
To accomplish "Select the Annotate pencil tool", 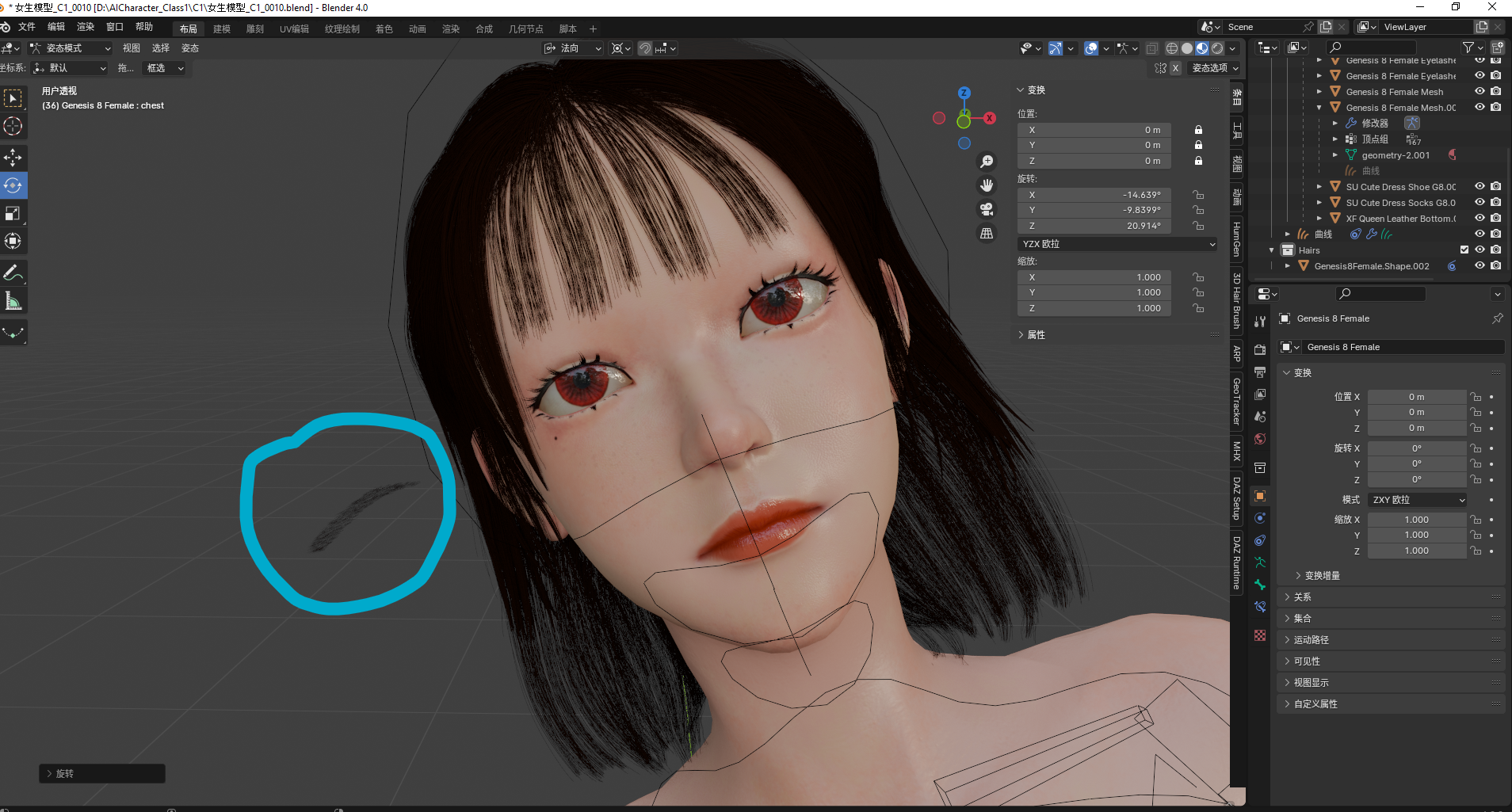I will [x=13, y=273].
